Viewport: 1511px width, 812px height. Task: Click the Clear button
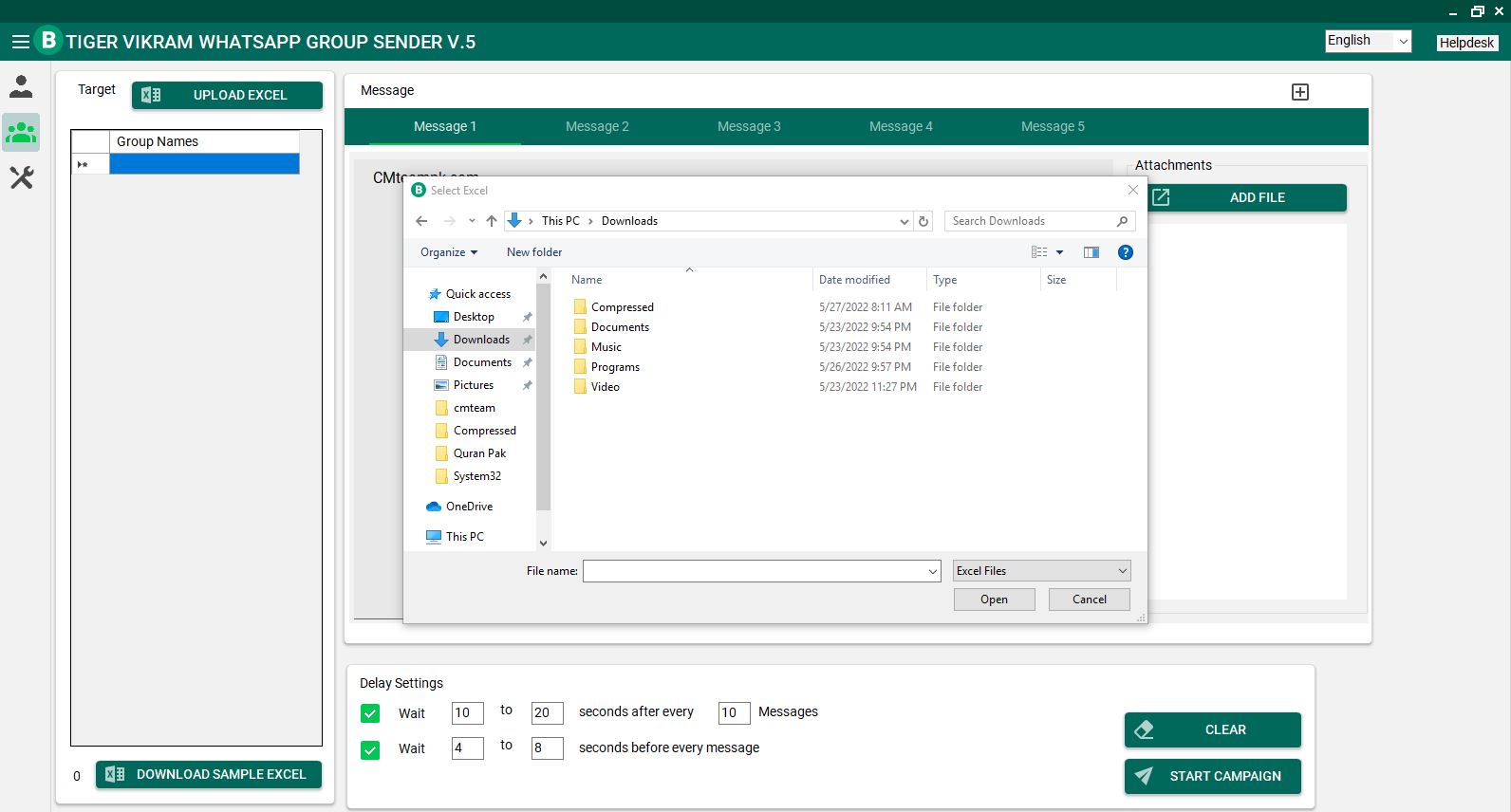point(1213,729)
